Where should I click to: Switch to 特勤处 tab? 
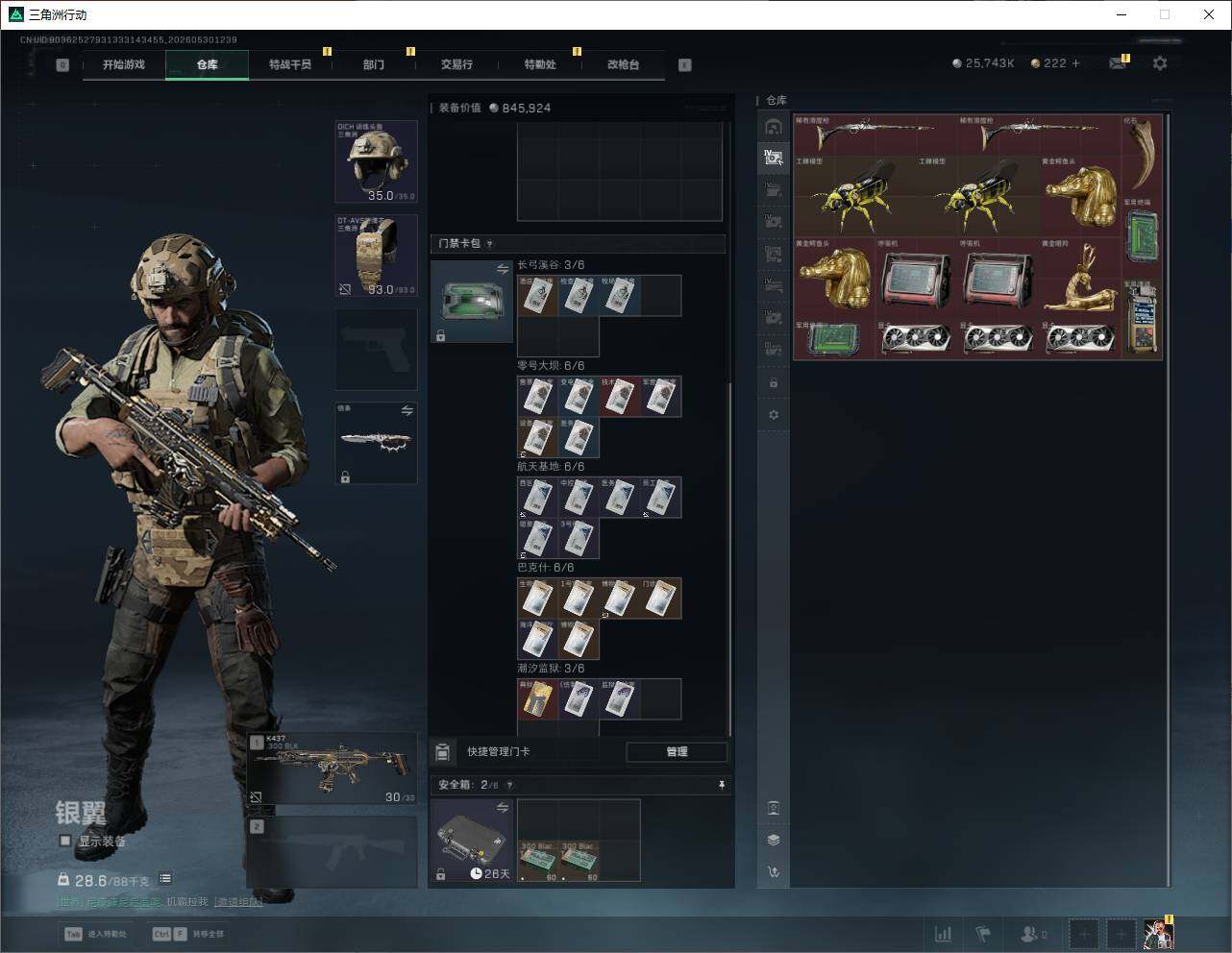[540, 64]
